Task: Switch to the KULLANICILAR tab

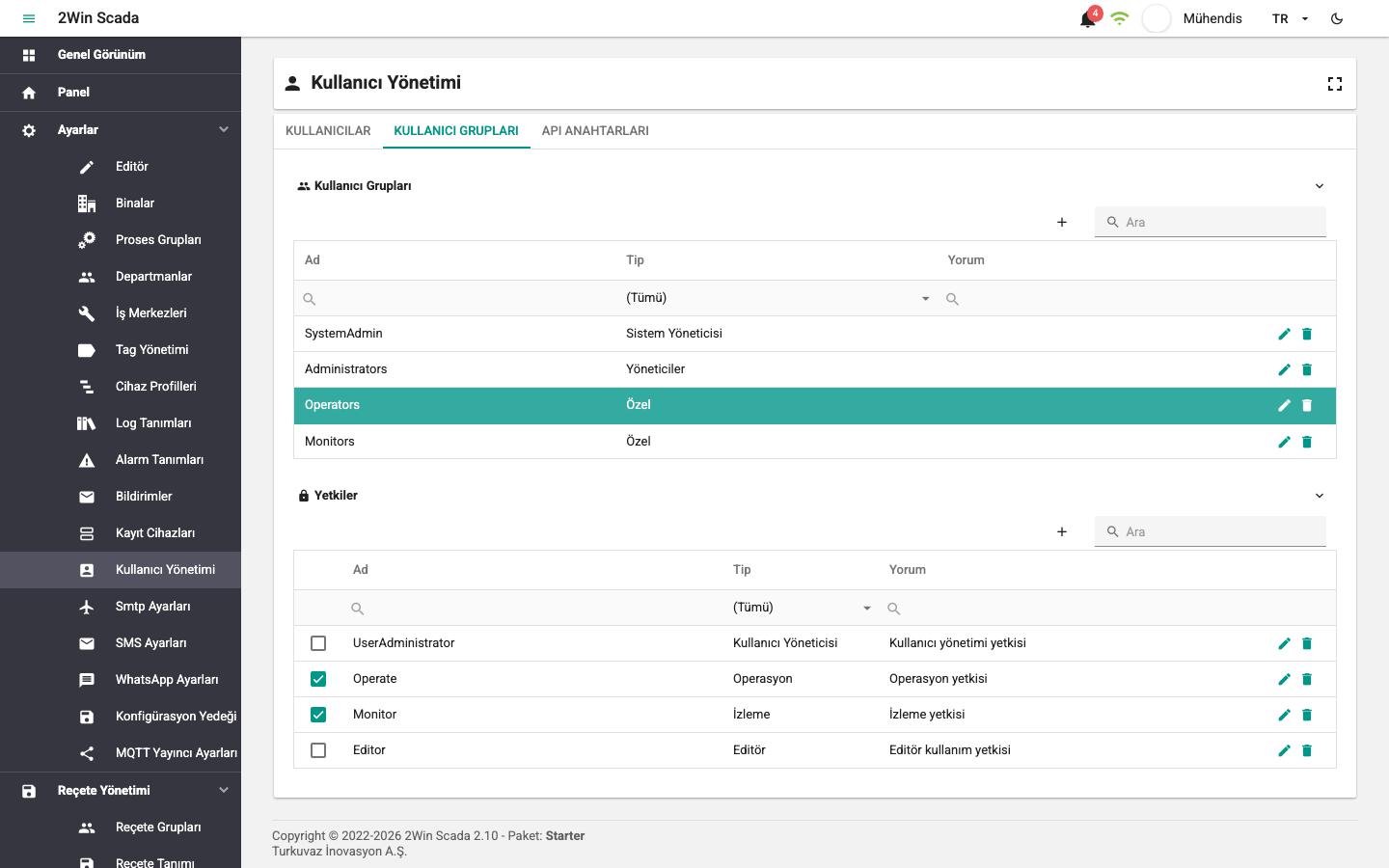Action: coord(328,131)
